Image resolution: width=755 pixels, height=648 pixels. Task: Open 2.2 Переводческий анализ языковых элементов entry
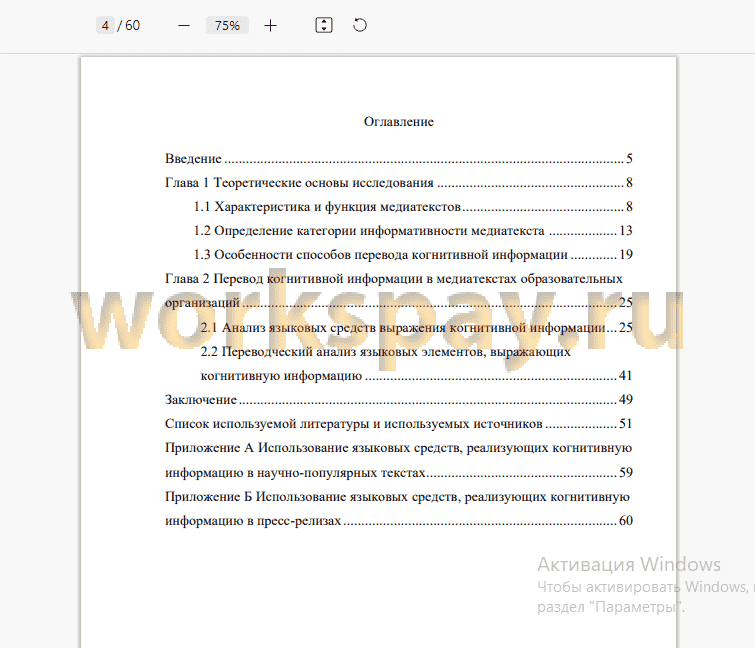click(x=417, y=363)
